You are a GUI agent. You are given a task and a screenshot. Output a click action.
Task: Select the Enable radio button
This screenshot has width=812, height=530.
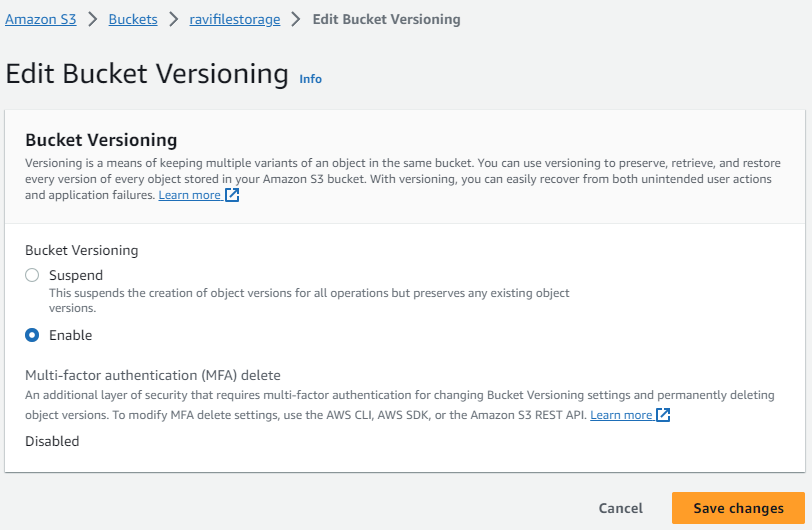pyautogui.click(x=32, y=335)
